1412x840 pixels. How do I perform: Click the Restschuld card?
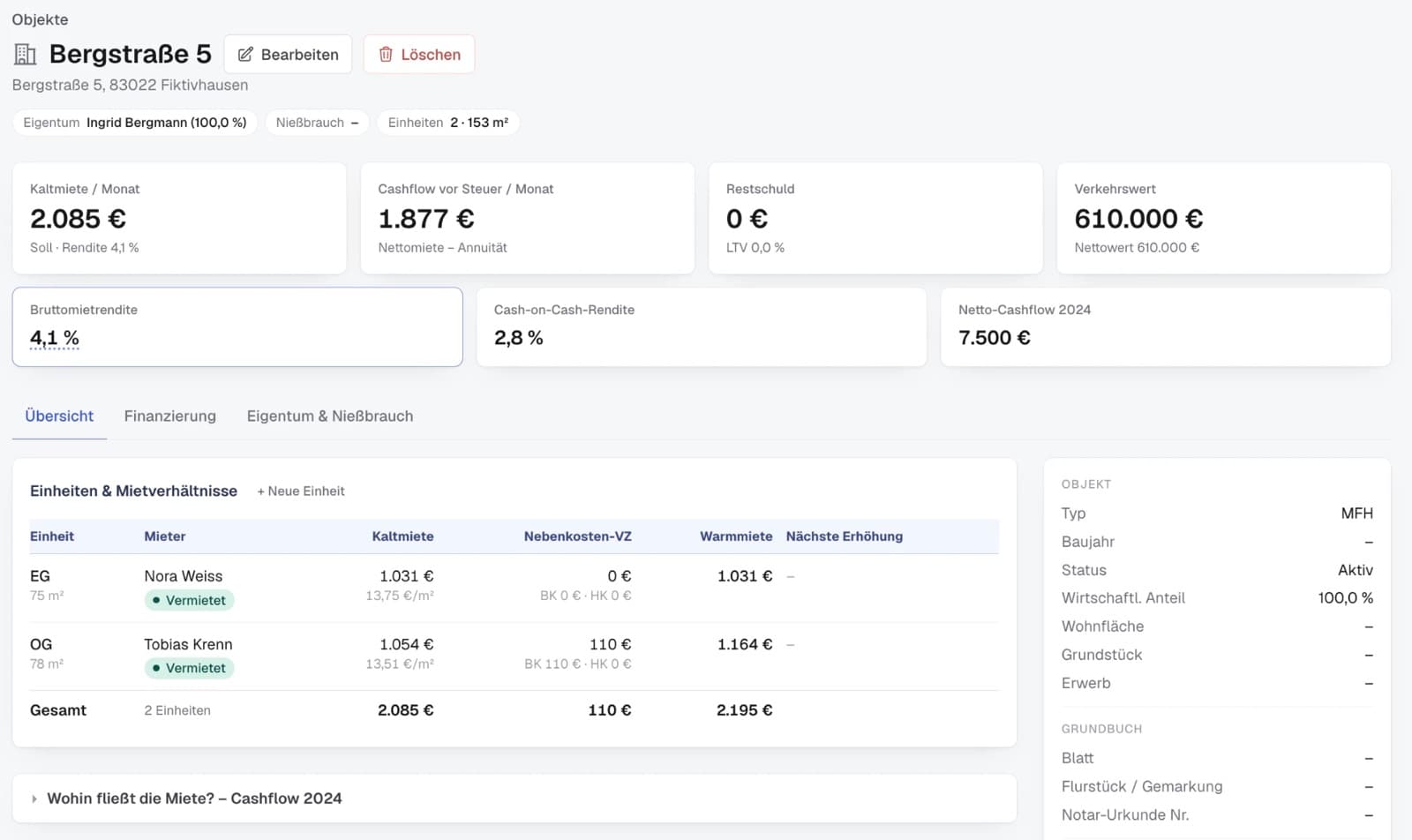[875, 218]
